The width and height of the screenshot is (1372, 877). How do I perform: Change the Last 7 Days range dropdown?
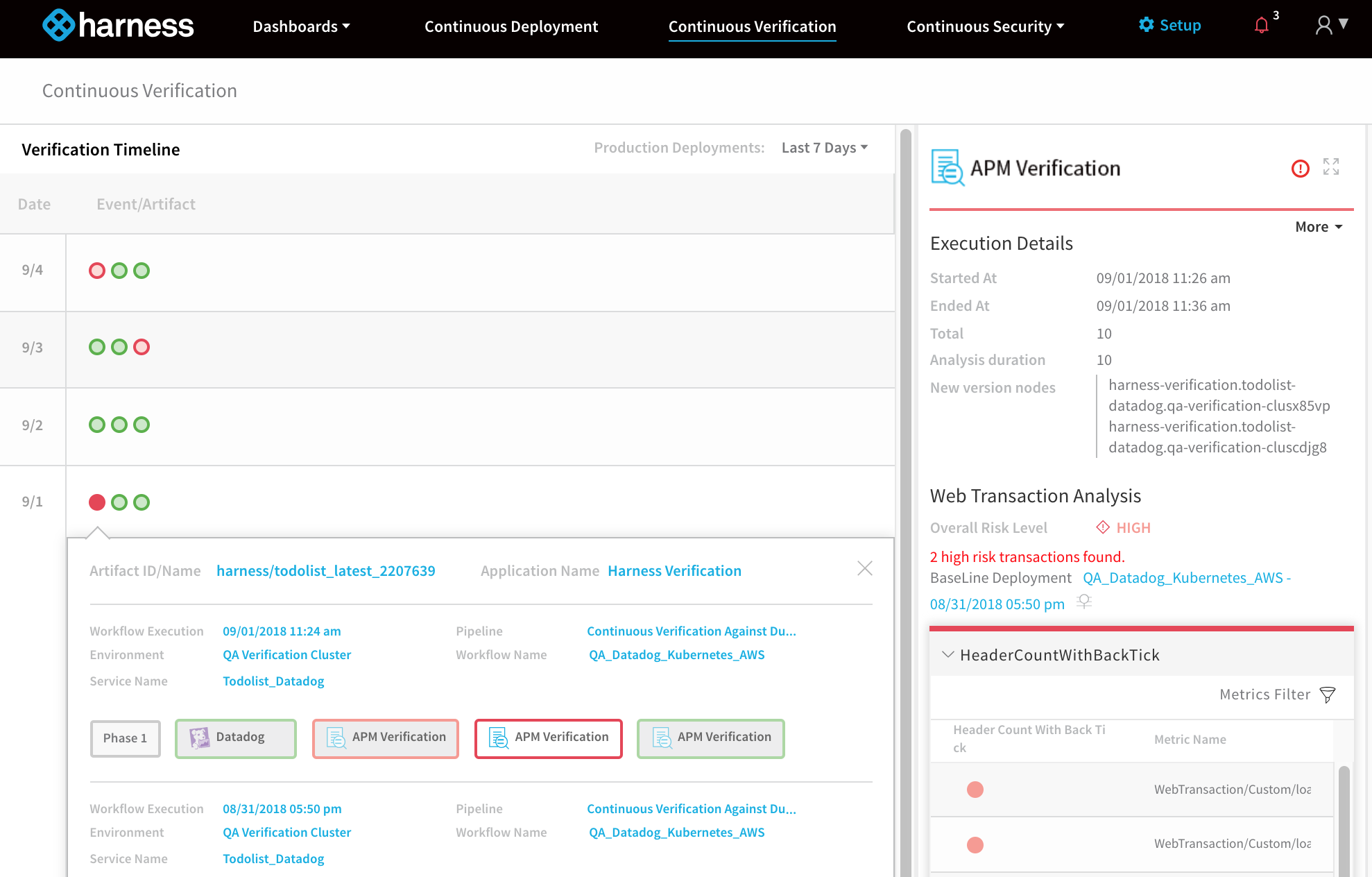click(825, 148)
